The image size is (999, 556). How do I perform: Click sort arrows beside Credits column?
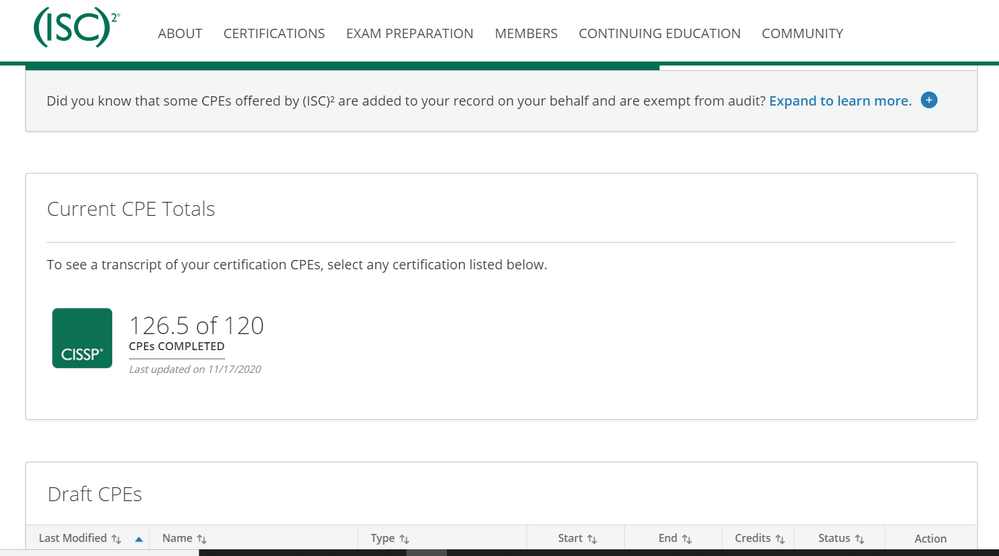click(x=780, y=539)
